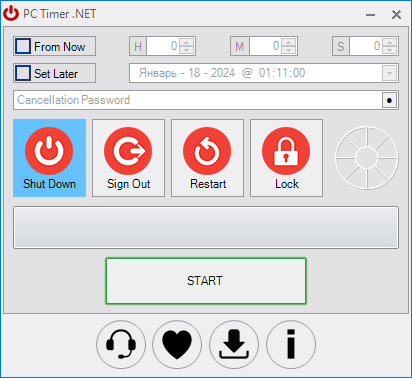412x378 pixels.
Task: Enable the From Now checkbox
Action: (23, 46)
